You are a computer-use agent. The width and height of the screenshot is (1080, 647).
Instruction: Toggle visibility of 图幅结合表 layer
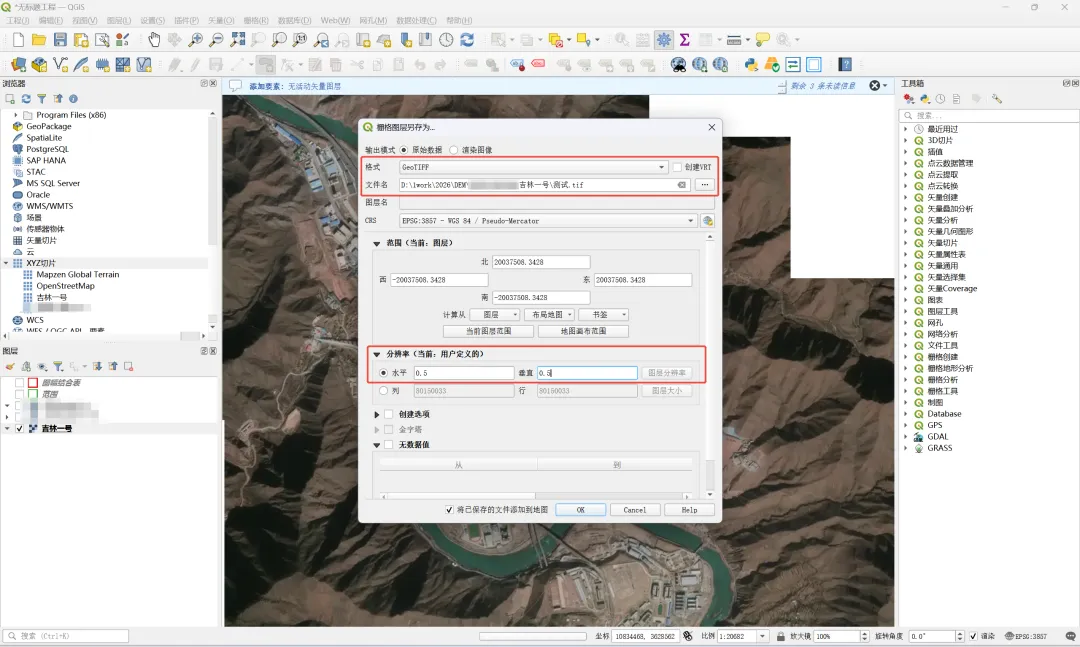pyautogui.click(x=19, y=382)
